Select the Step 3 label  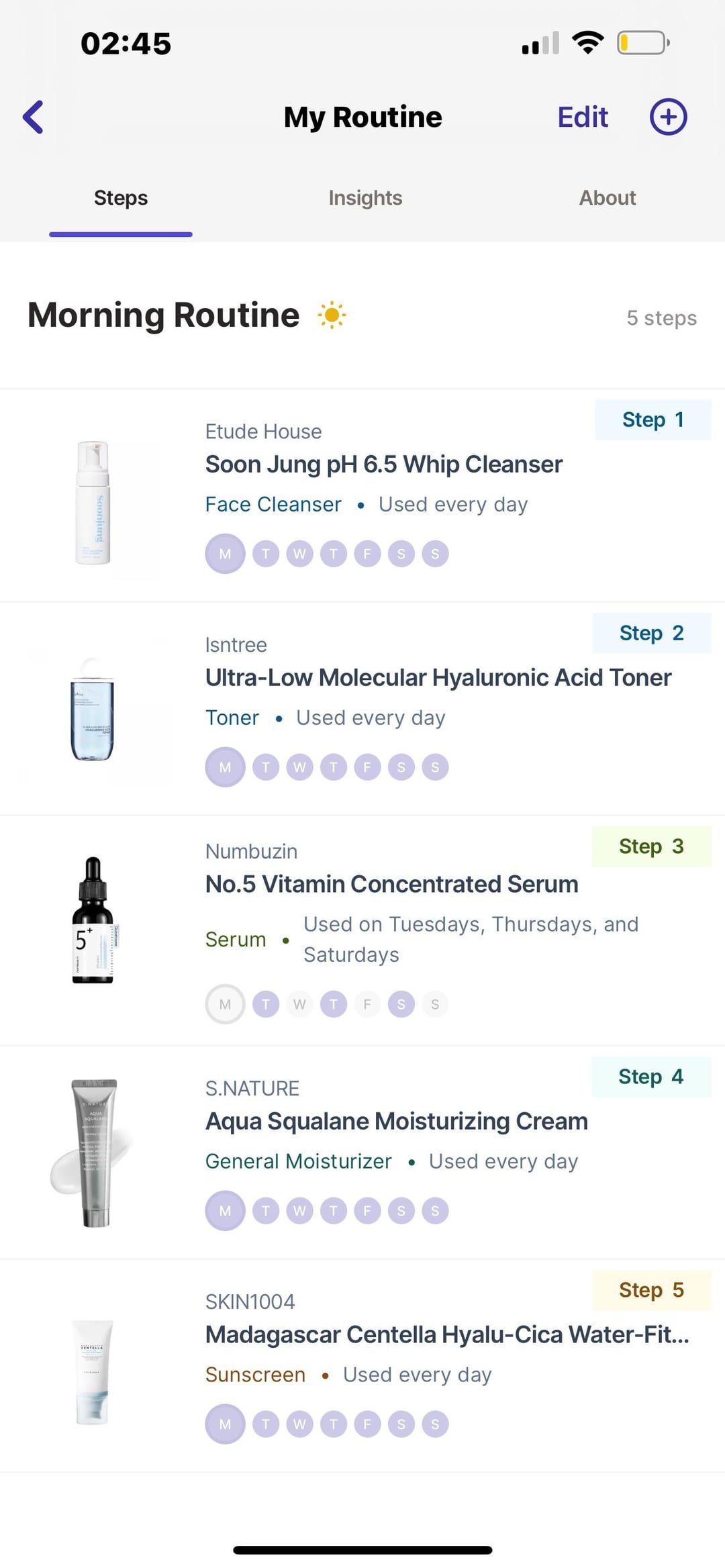click(x=651, y=846)
